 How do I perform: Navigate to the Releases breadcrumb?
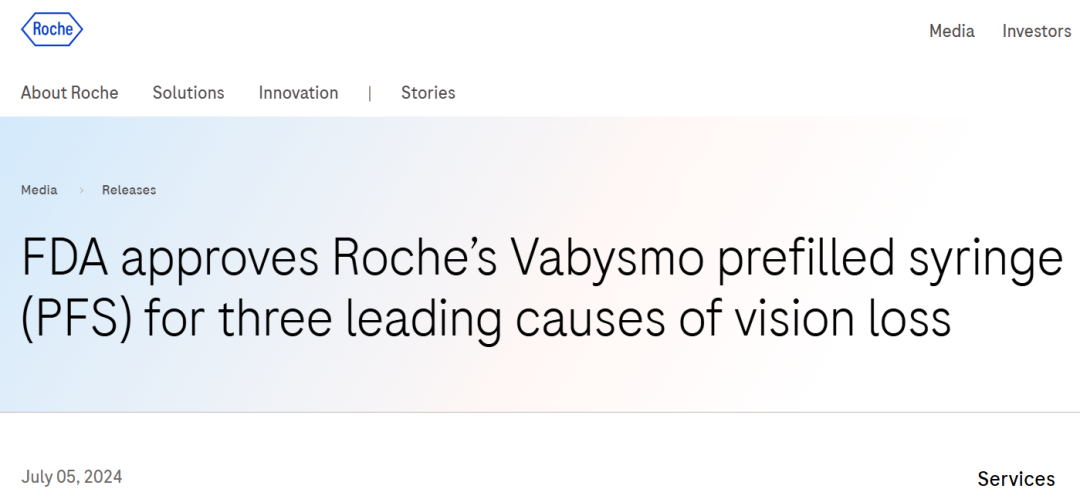(129, 190)
